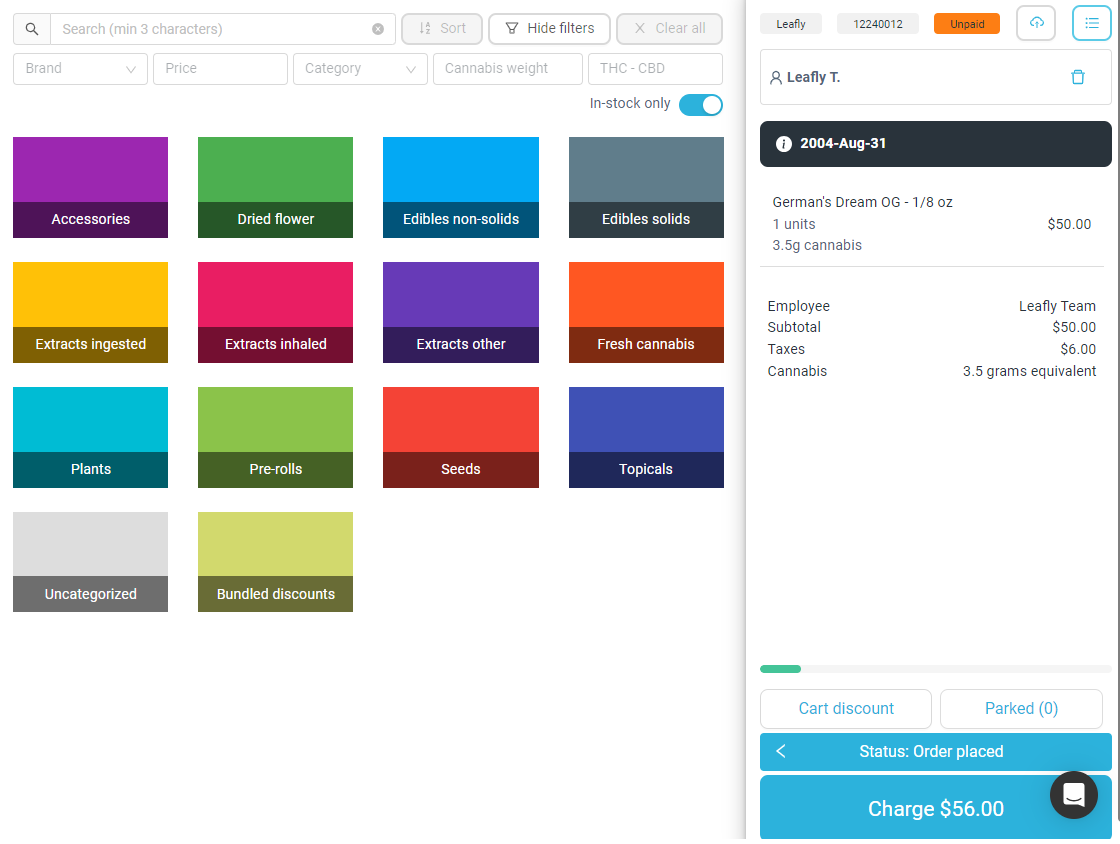
Task: Select the Edibles non-solids category tile
Action: [x=461, y=188]
